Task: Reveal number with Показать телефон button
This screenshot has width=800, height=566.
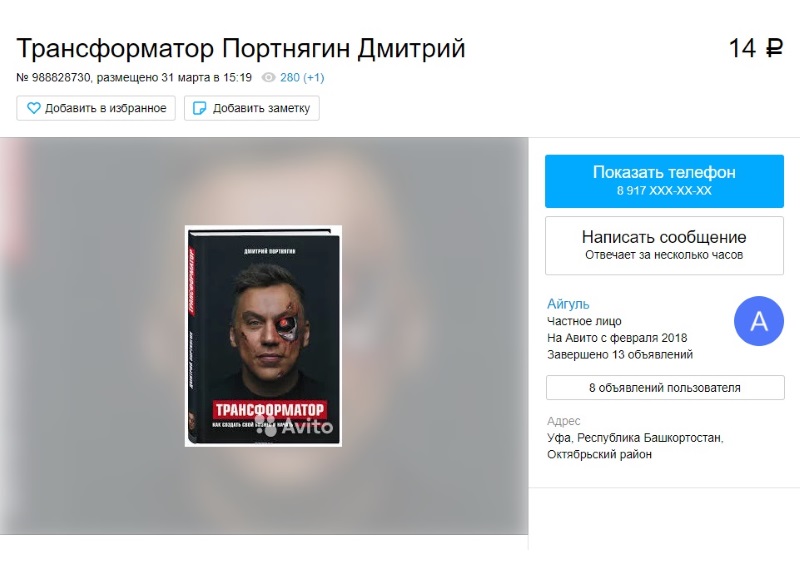Action: coord(664,181)
